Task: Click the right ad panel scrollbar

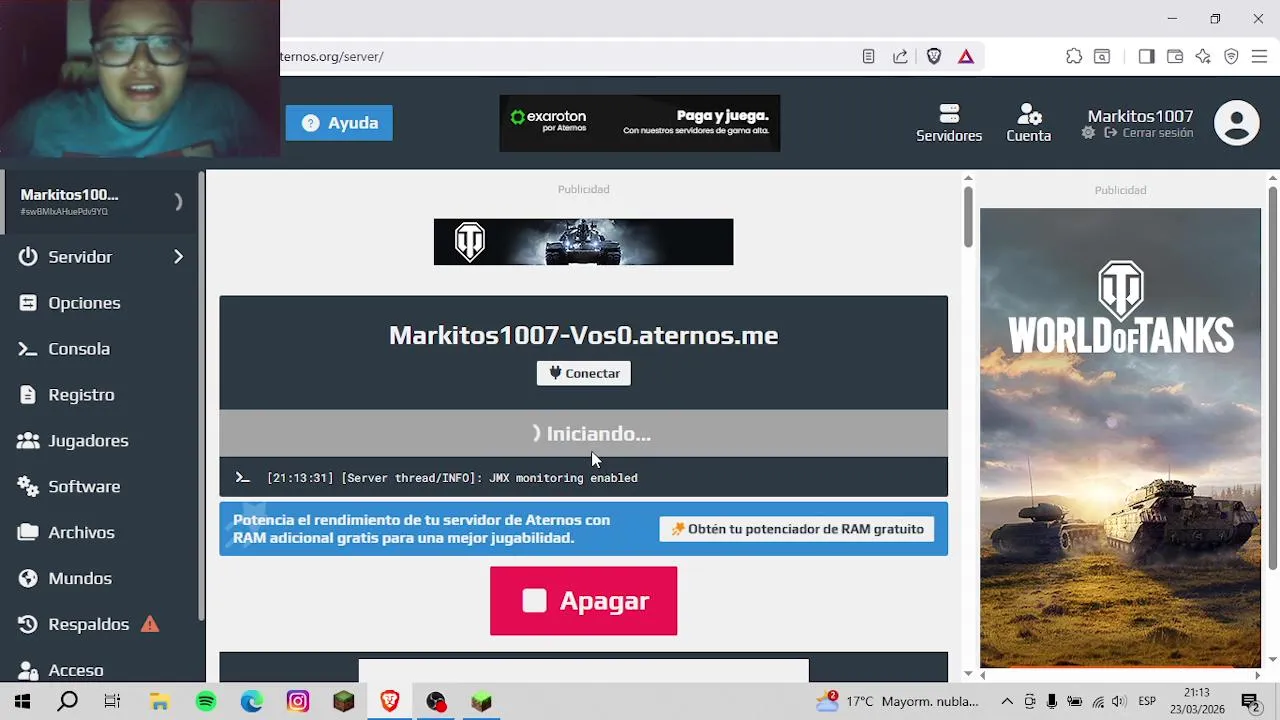Action: click(1272, 380)
